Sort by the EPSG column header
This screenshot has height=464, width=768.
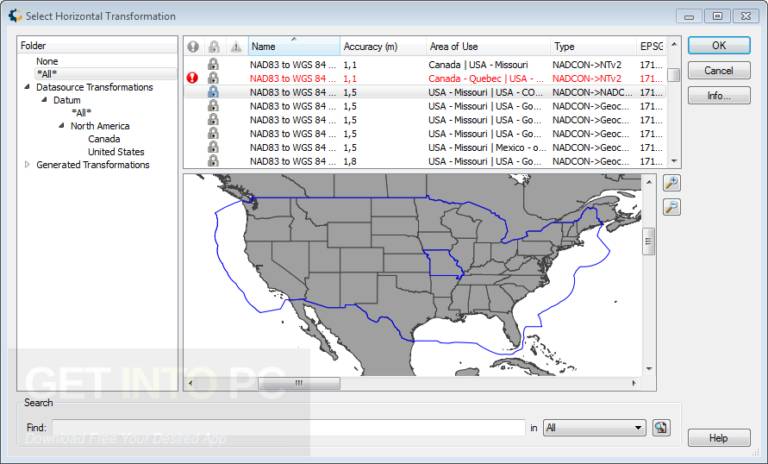pos(651,46)
